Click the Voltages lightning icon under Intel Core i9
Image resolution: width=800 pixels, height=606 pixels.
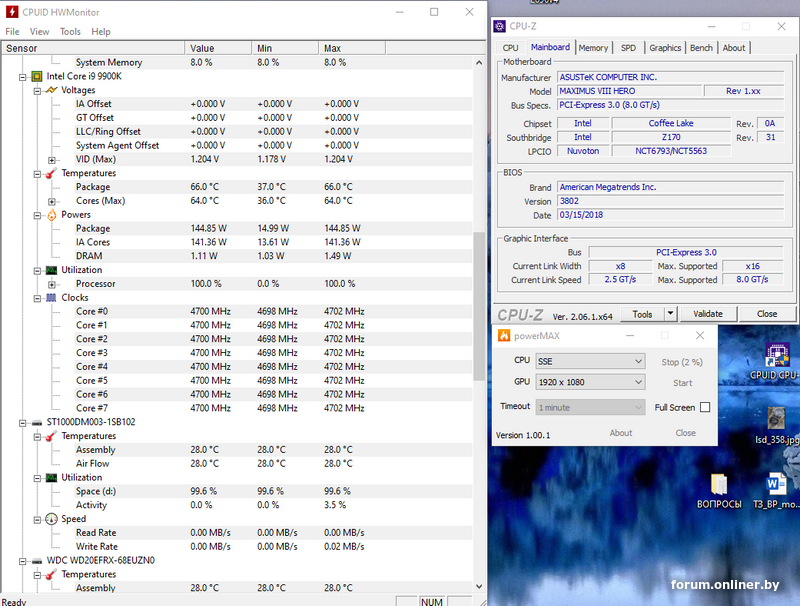click(x=52, y=90)
